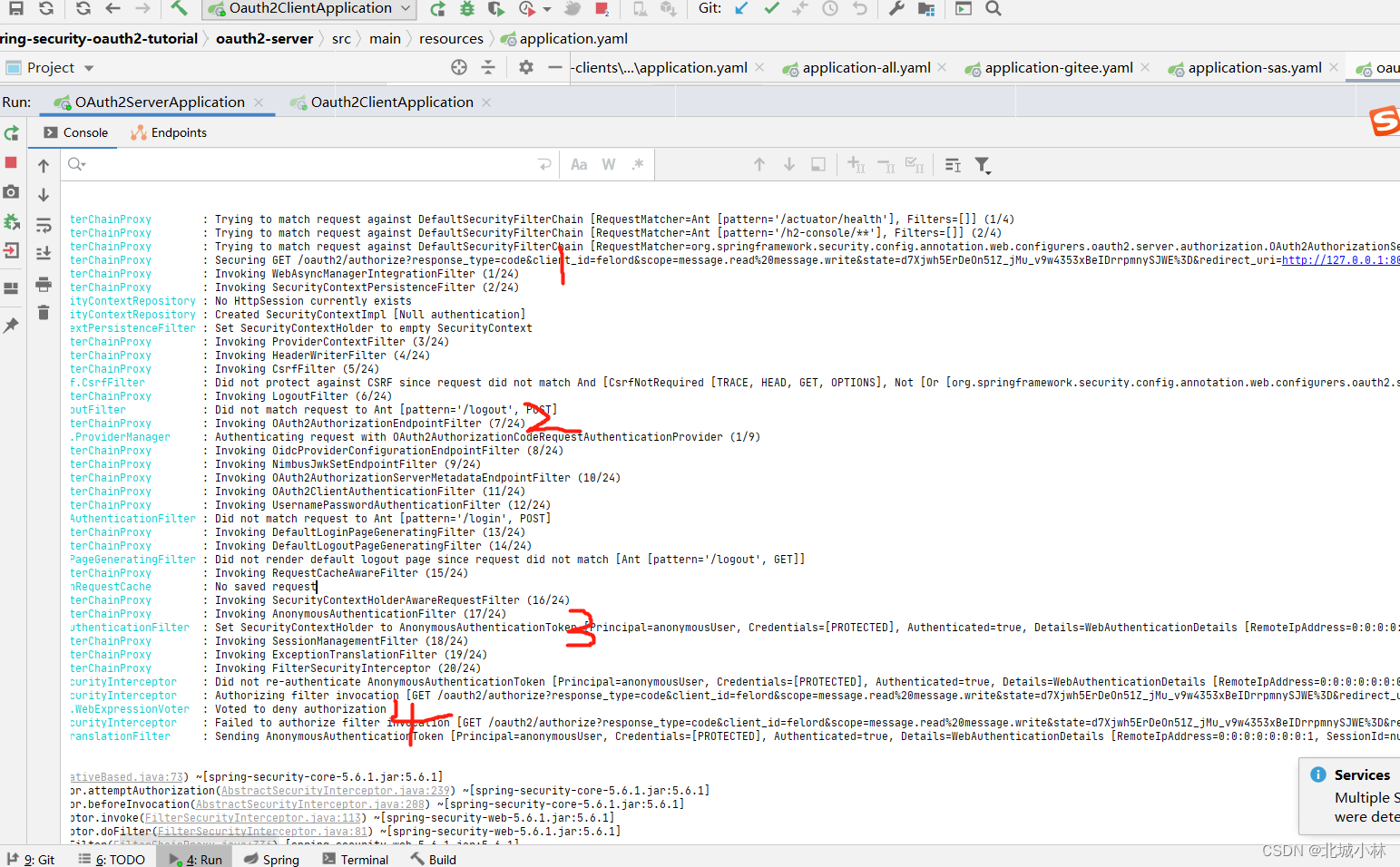The width and height of the screenshot is (1400, 867).
Task: Show Git history clock icon
Action: point(830,8)
